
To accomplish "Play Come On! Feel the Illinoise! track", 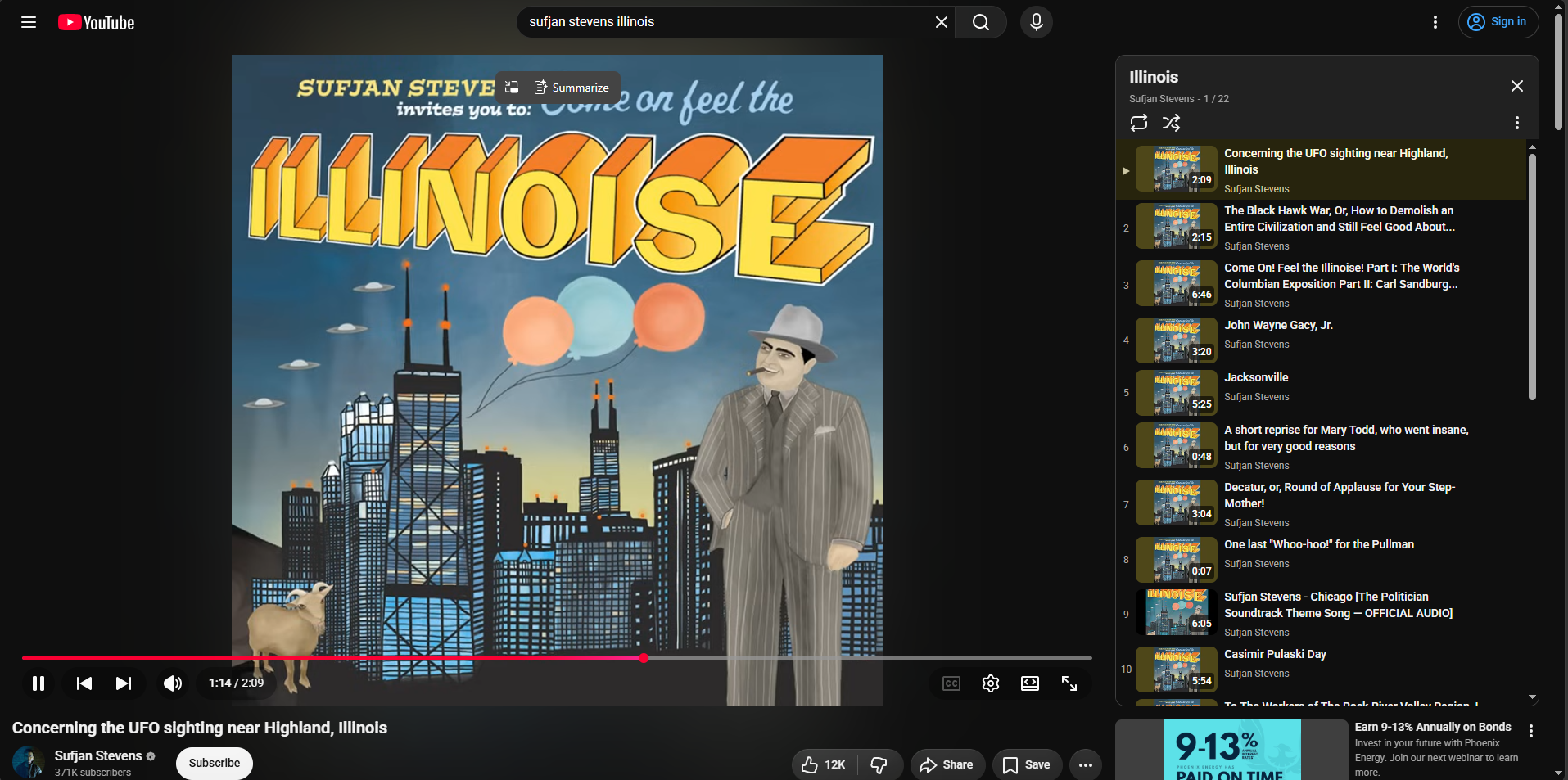I will pos(1321,285).
